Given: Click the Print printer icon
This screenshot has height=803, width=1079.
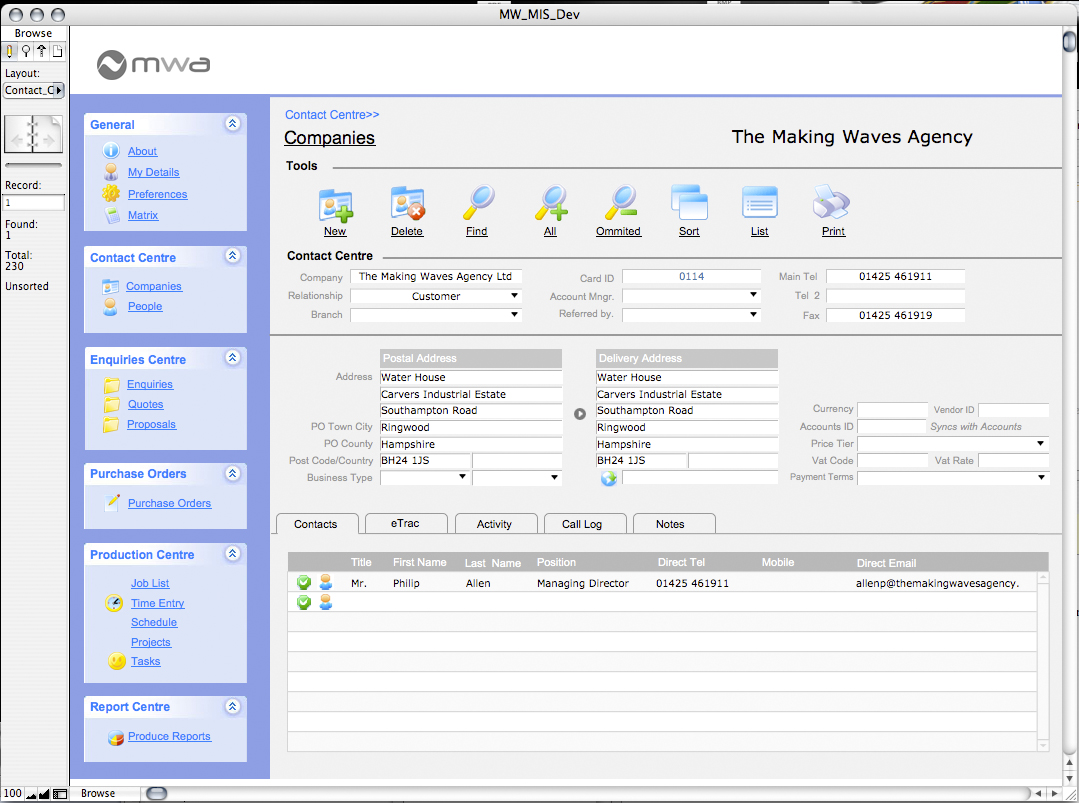Looking at the screenshot, I should [831, 202].
